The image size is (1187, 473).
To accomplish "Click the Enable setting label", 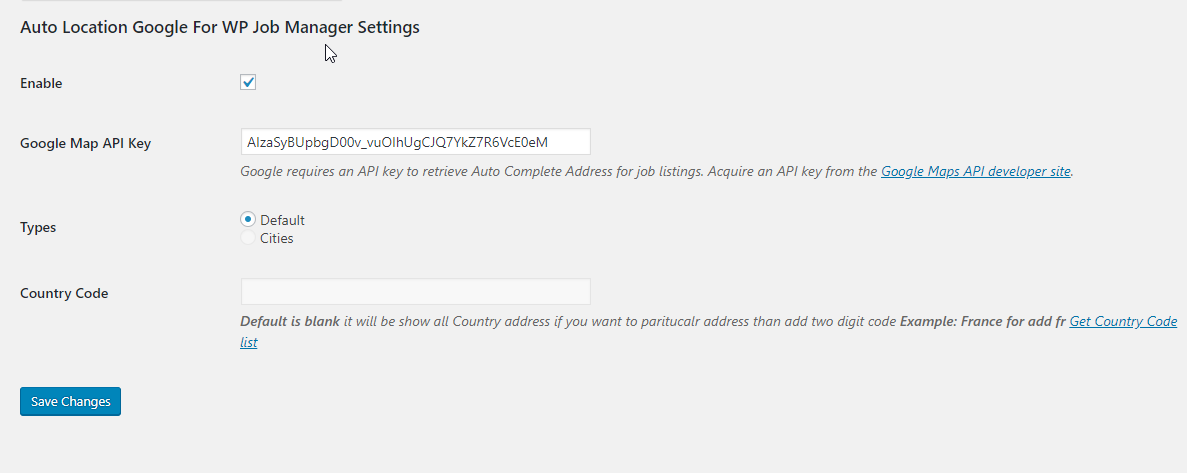I will (x=41, y=83).
